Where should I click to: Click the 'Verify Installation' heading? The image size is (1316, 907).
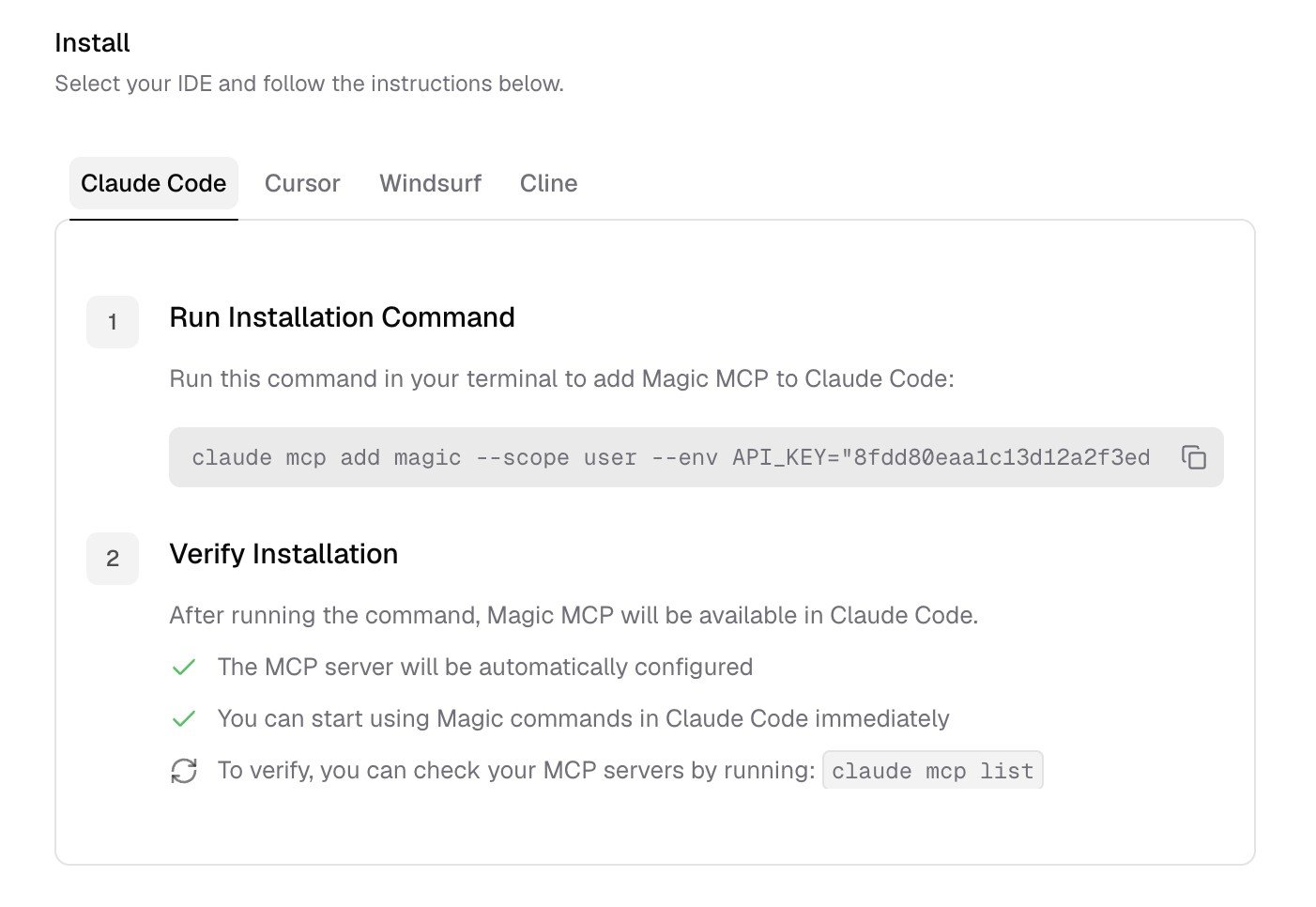tap(283, 554)
